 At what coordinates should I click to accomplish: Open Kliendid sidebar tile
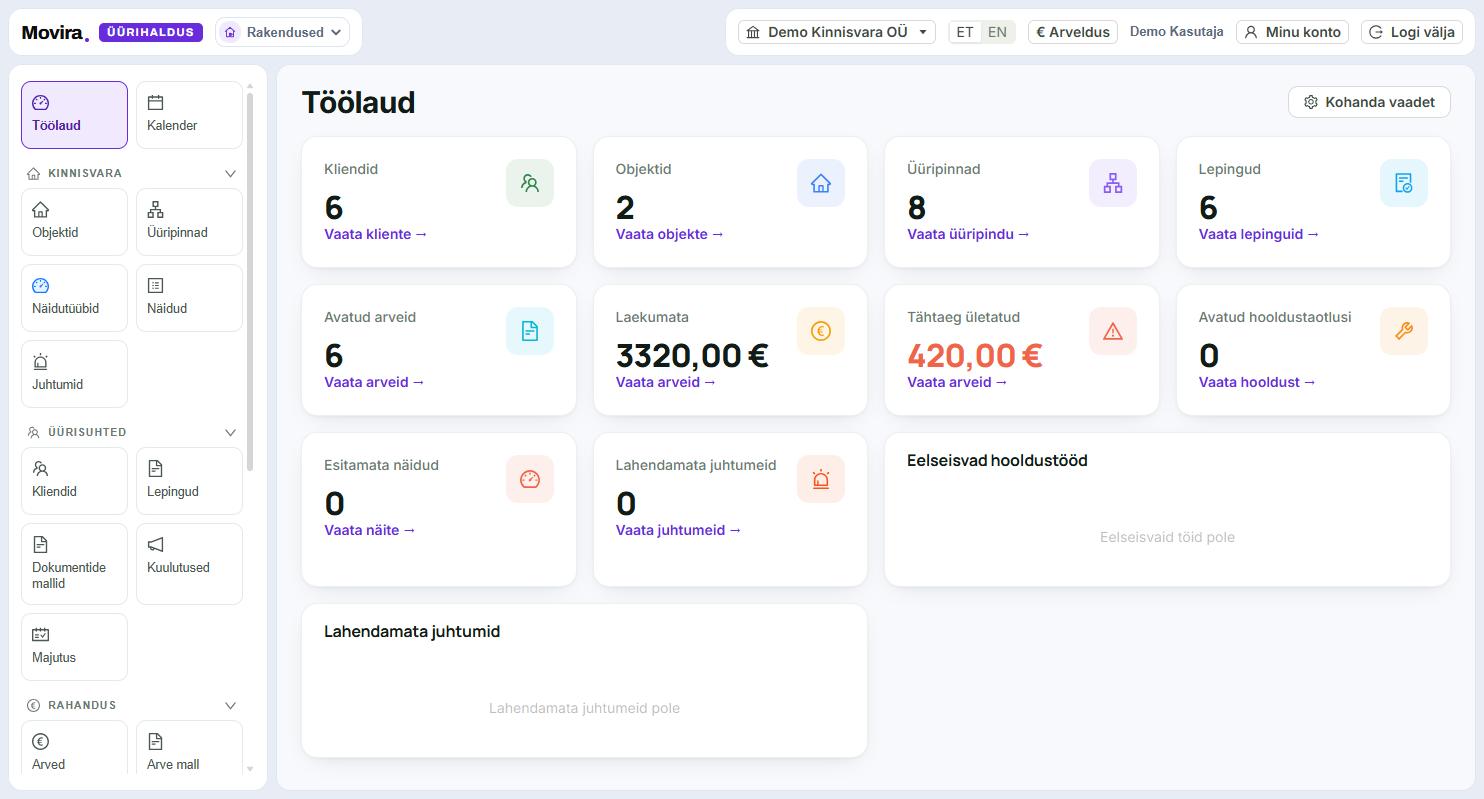[74, 481]
